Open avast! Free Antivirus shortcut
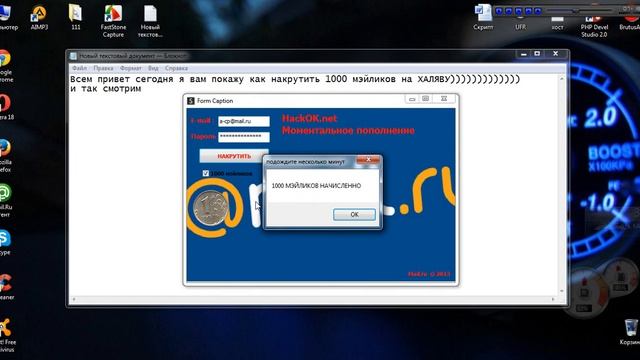 click(7, 335)
